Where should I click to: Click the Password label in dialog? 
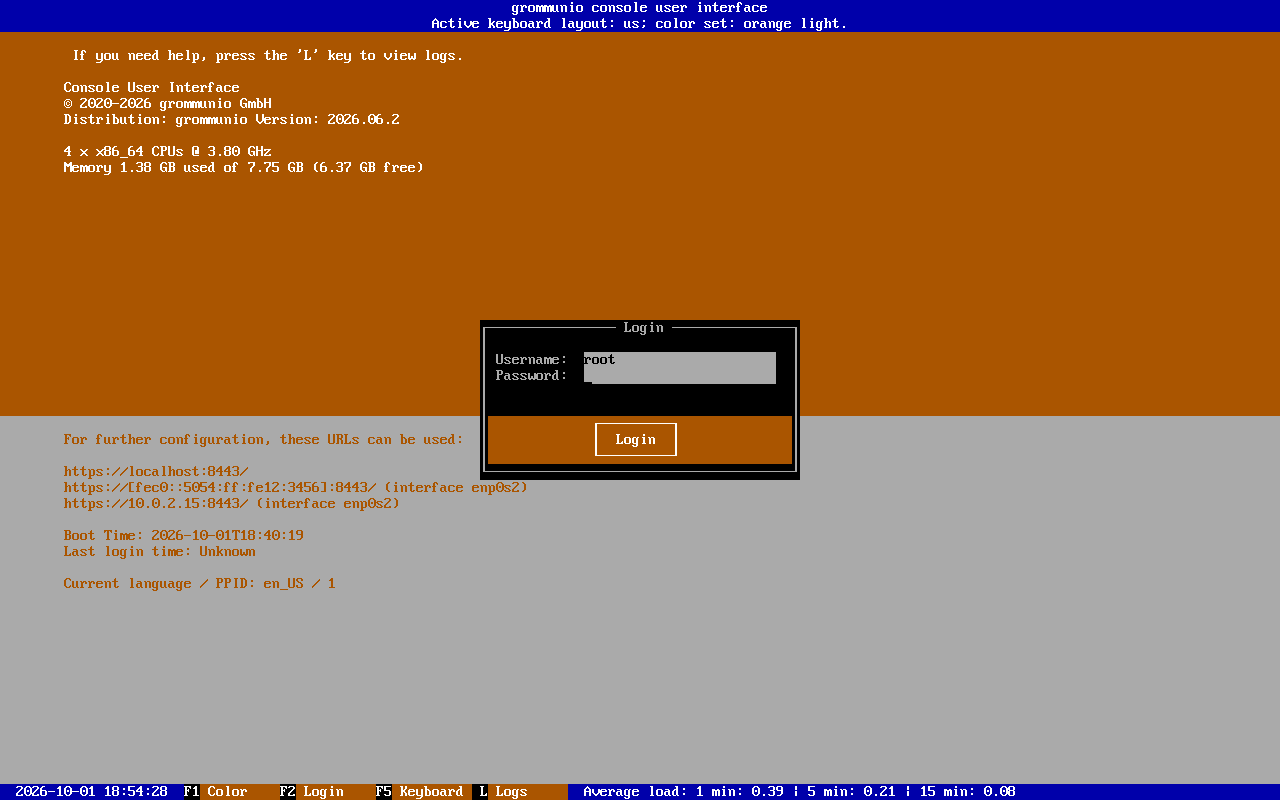(x=532, y=376)
